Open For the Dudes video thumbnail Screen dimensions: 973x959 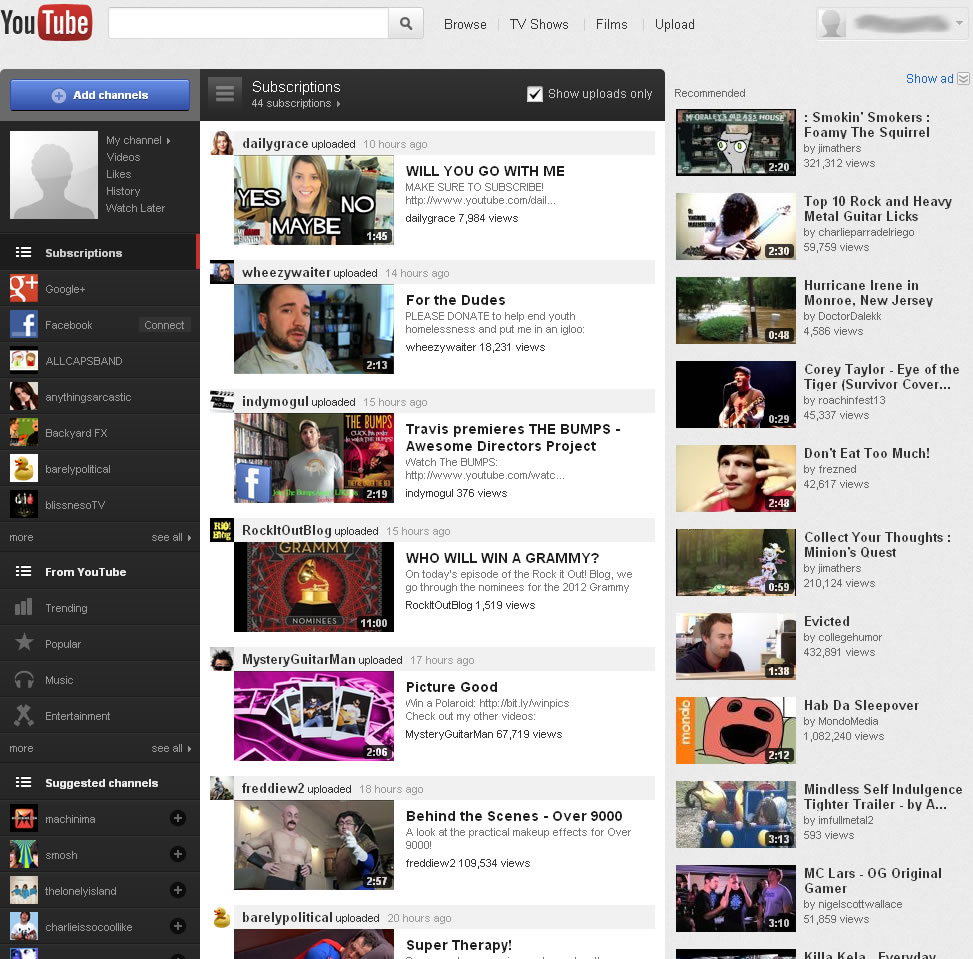(x=313, y=329)
